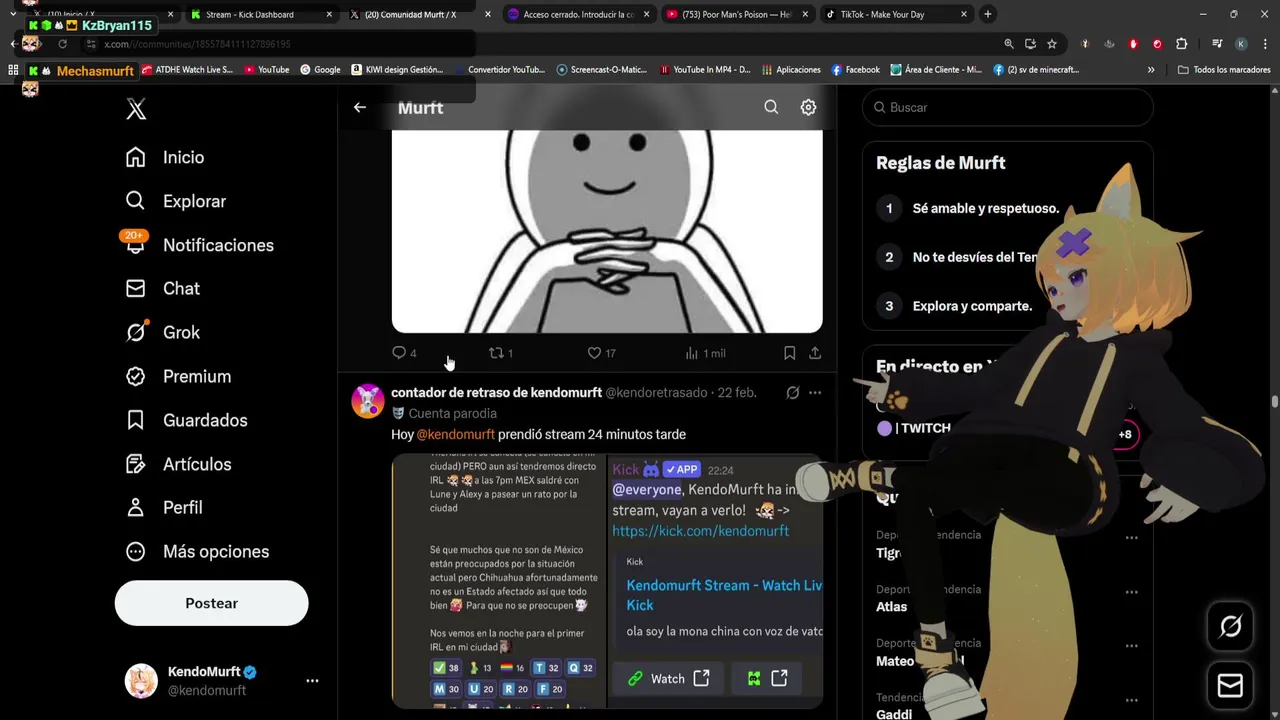
Task: Search within the Murft community icon
Action: (771, 107)
